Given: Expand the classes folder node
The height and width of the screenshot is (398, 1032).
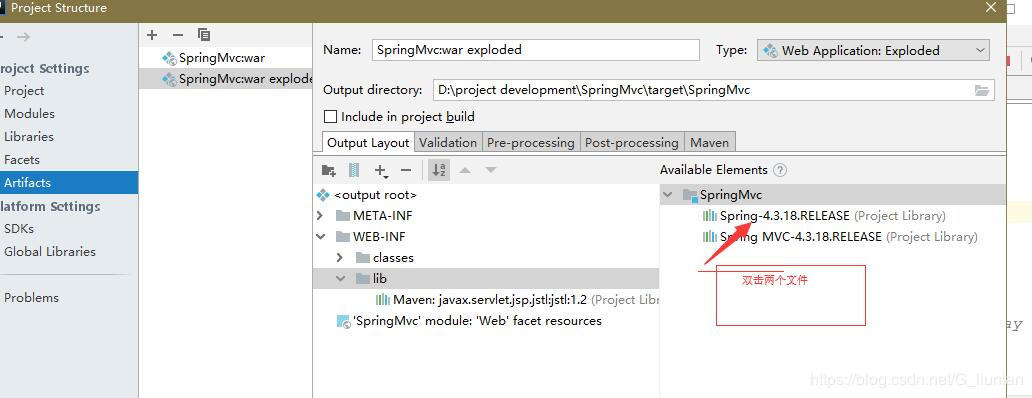Looking at the screenshot, I should point(340,258).
